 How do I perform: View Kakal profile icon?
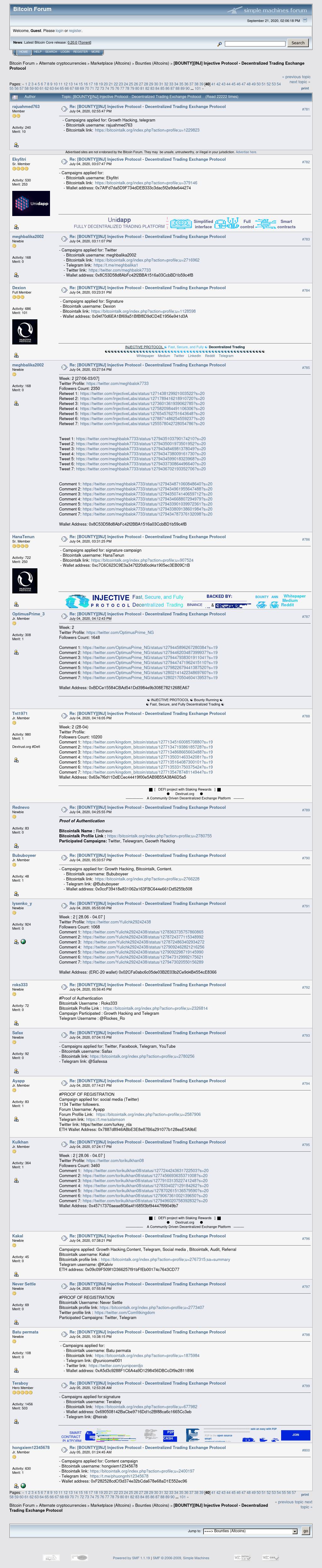coord(16,1274)
